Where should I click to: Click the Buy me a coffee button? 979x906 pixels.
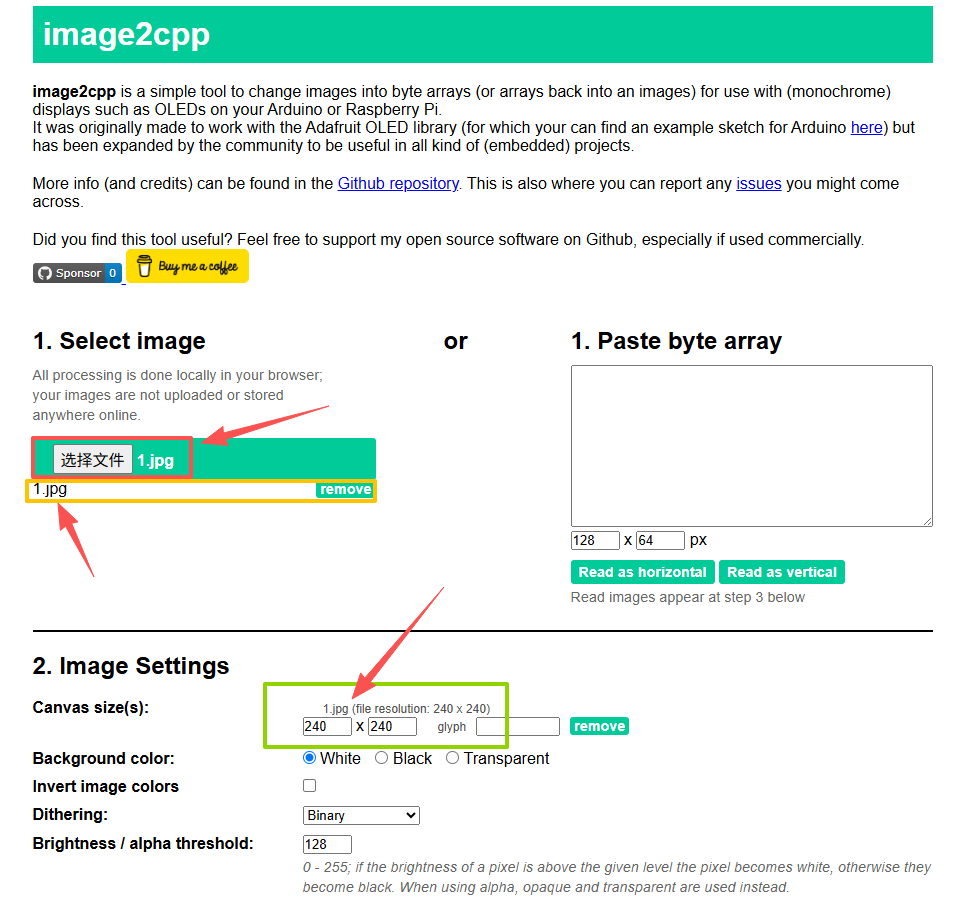pyautogui.click(x=187, y=266)
